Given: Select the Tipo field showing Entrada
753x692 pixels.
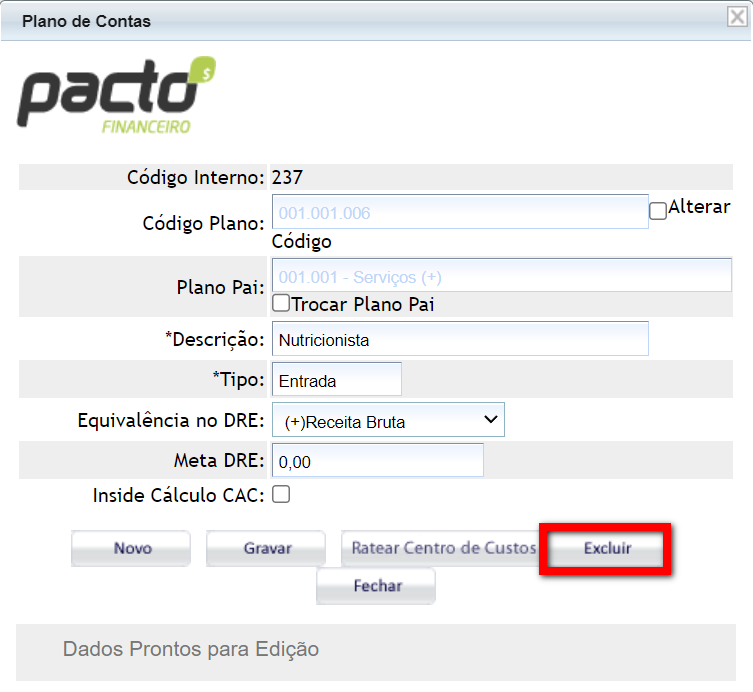Looking at the screenshot, I should click(x=336, y=380).
